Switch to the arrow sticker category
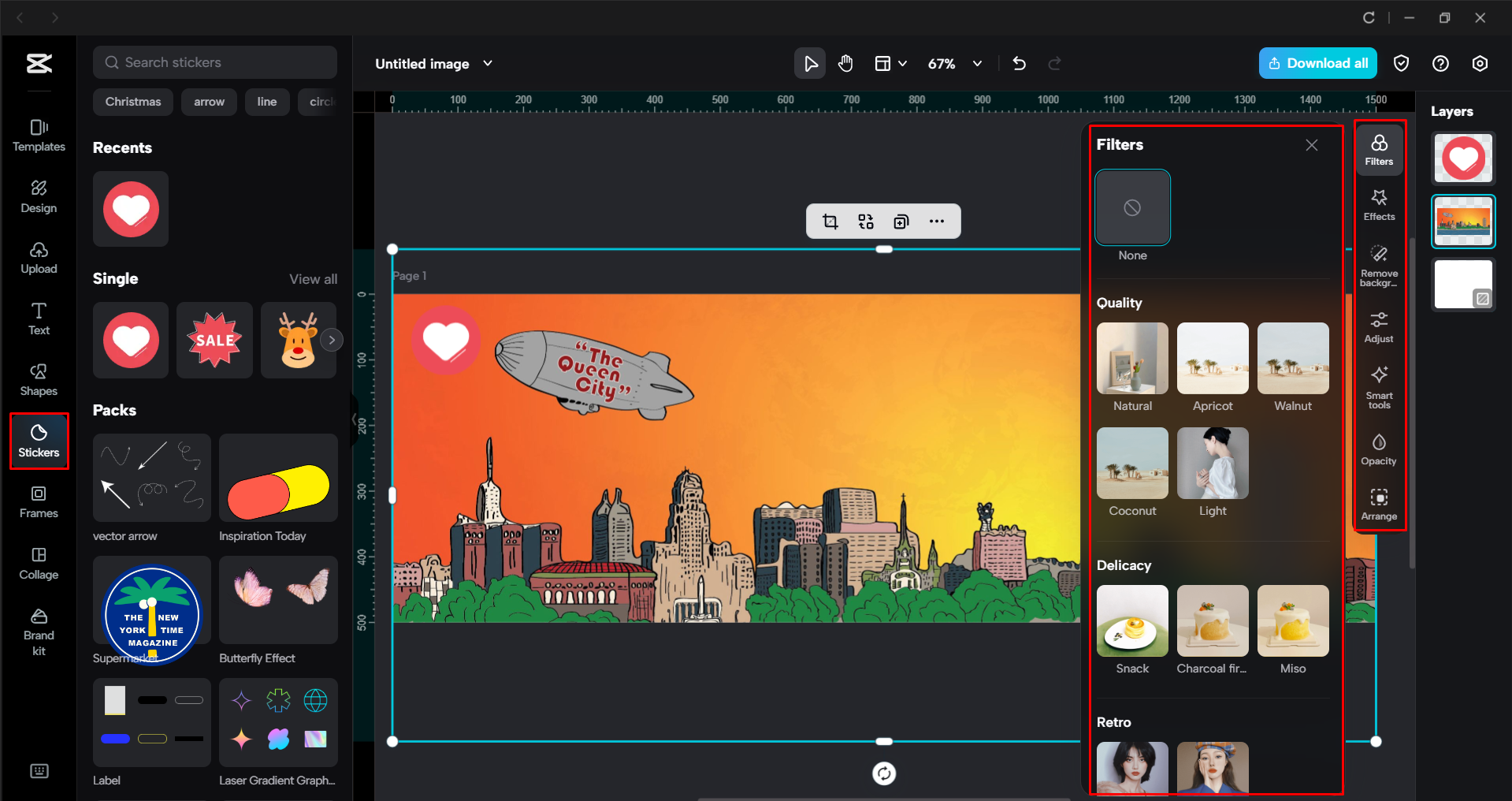The height and width of the screenshot is (801, 1512). 209,101
